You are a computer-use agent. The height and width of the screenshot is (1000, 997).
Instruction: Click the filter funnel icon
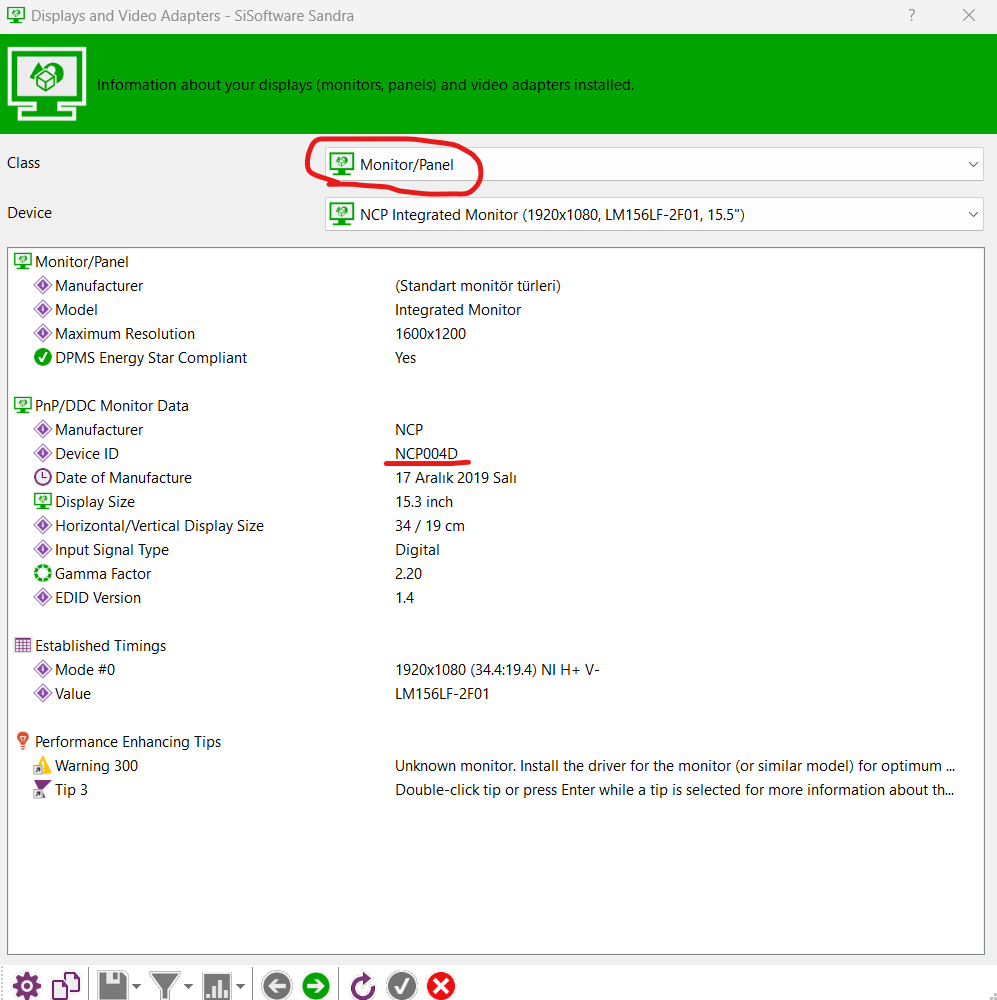click(165, 986)
